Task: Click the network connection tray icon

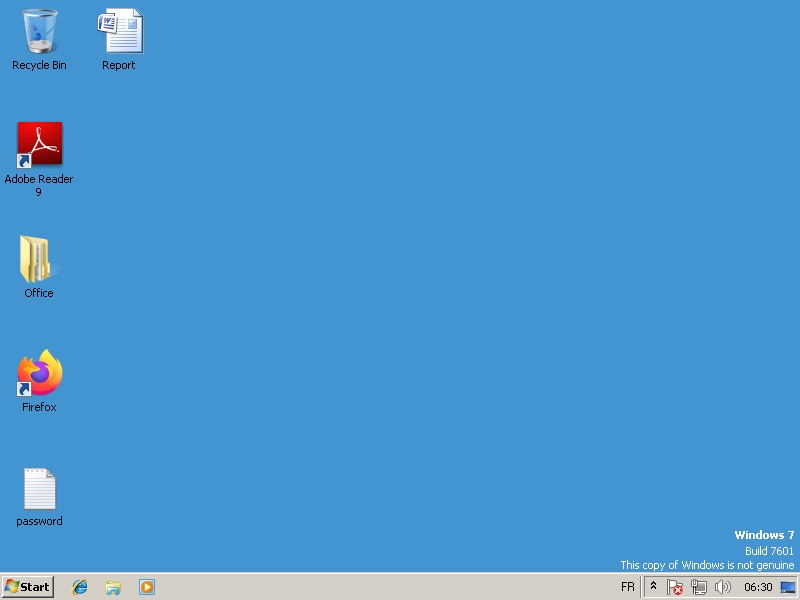Action: click(698, 587)
